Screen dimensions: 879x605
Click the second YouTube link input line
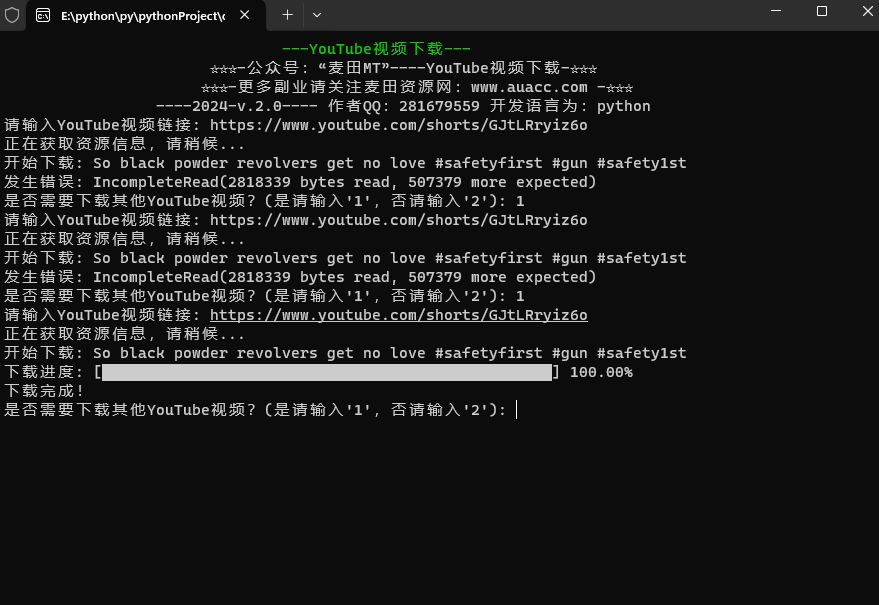coord(295,220)
